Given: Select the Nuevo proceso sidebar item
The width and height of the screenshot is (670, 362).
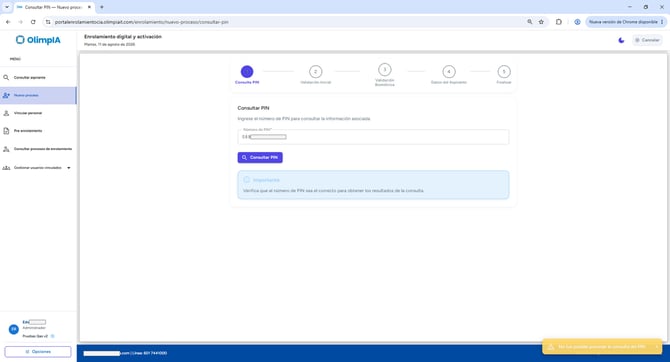Looking at the screenshot, I should coord(38,95).
